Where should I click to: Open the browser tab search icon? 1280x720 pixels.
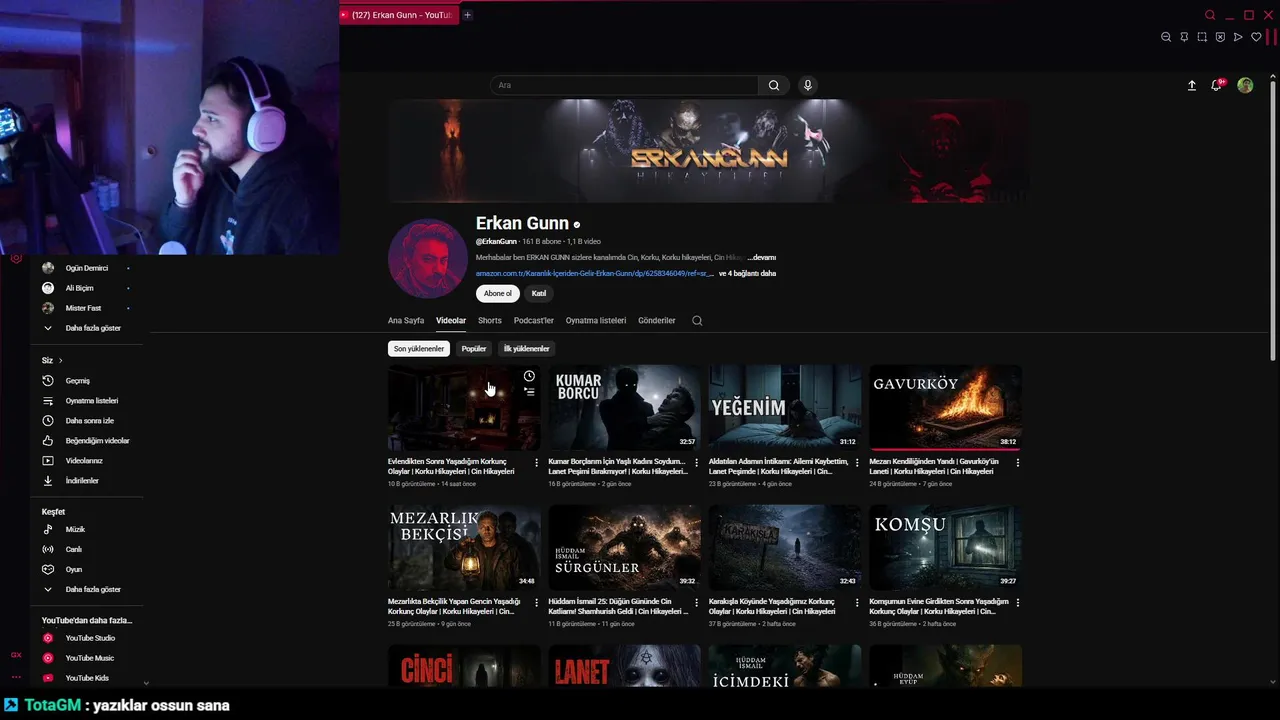[1210, 15]
